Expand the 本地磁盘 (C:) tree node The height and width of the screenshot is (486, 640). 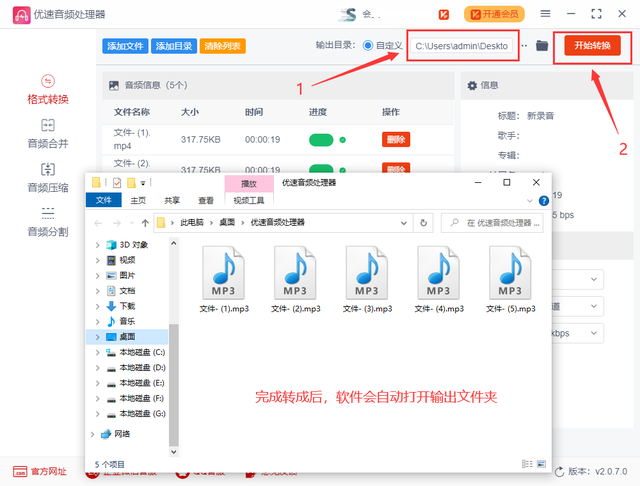click(98, 352)
